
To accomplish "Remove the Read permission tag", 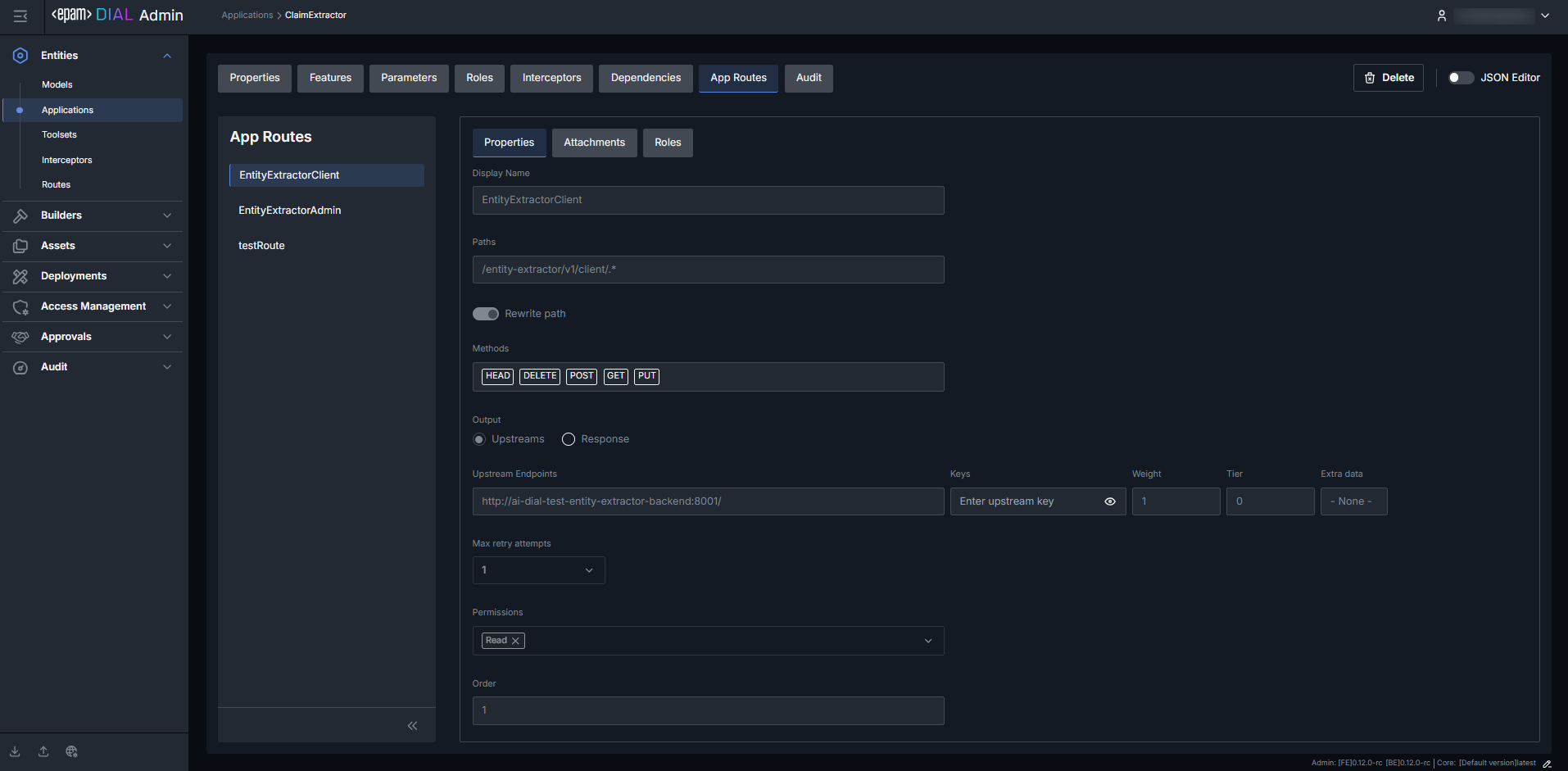I will [x=515, y=641].
